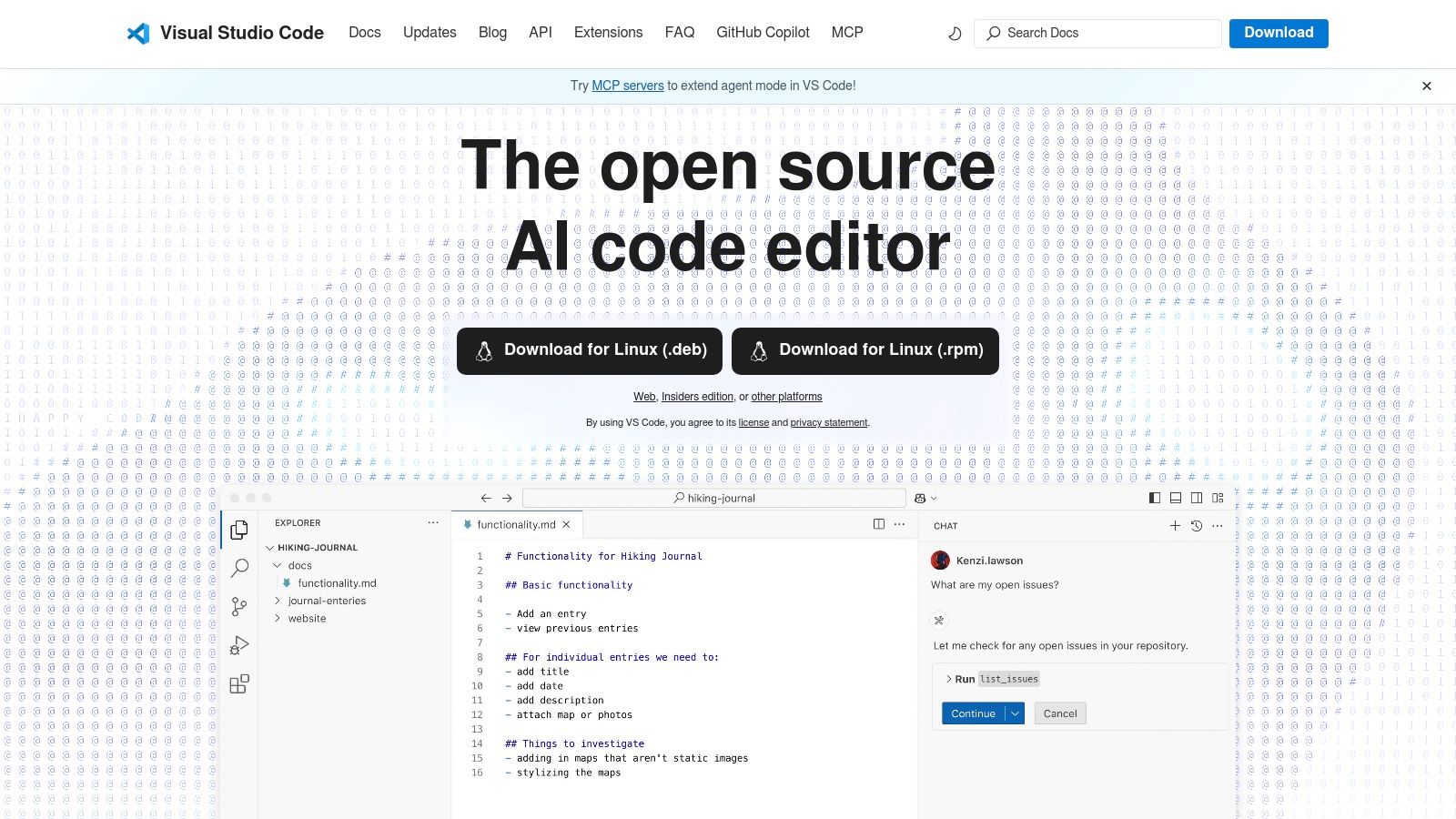
Task: Follow the MCP servers banner link
Action: (628, 86)
